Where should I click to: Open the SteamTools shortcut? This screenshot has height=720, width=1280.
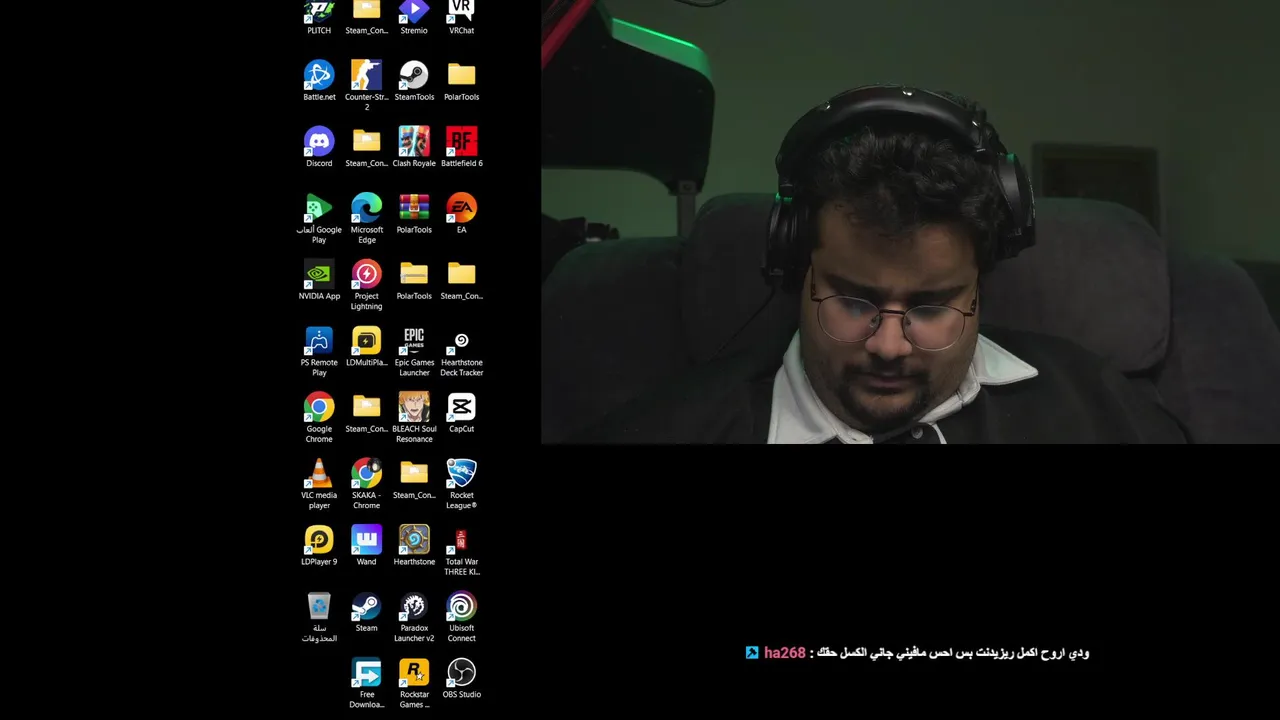pyautogui.click(x=414, y=81)
